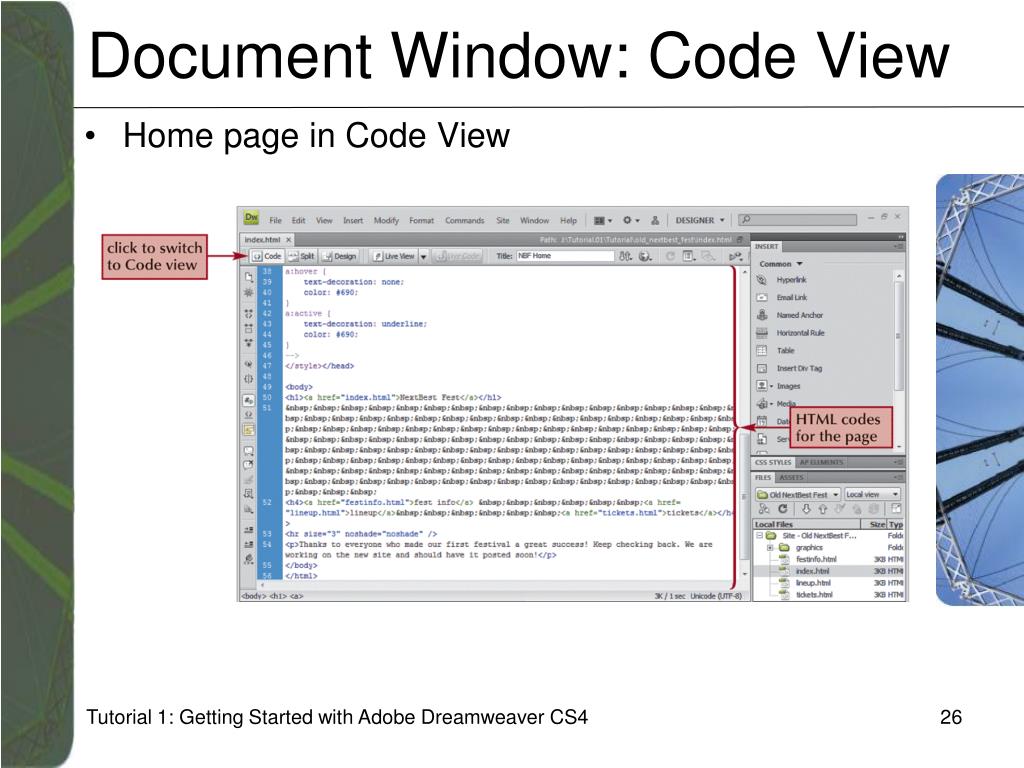Open the File menu
Screen dimensions: 1024x768
pos(276,221)
